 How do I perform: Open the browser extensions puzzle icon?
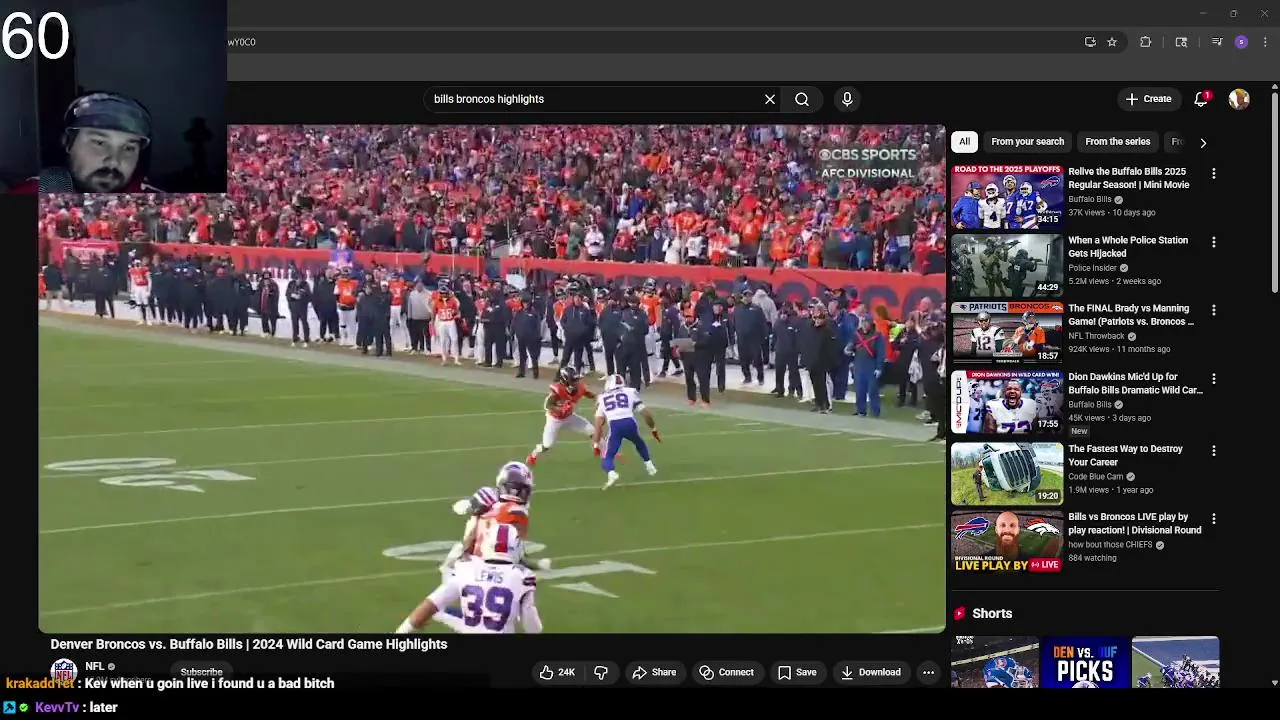(x=1146, y=42)
